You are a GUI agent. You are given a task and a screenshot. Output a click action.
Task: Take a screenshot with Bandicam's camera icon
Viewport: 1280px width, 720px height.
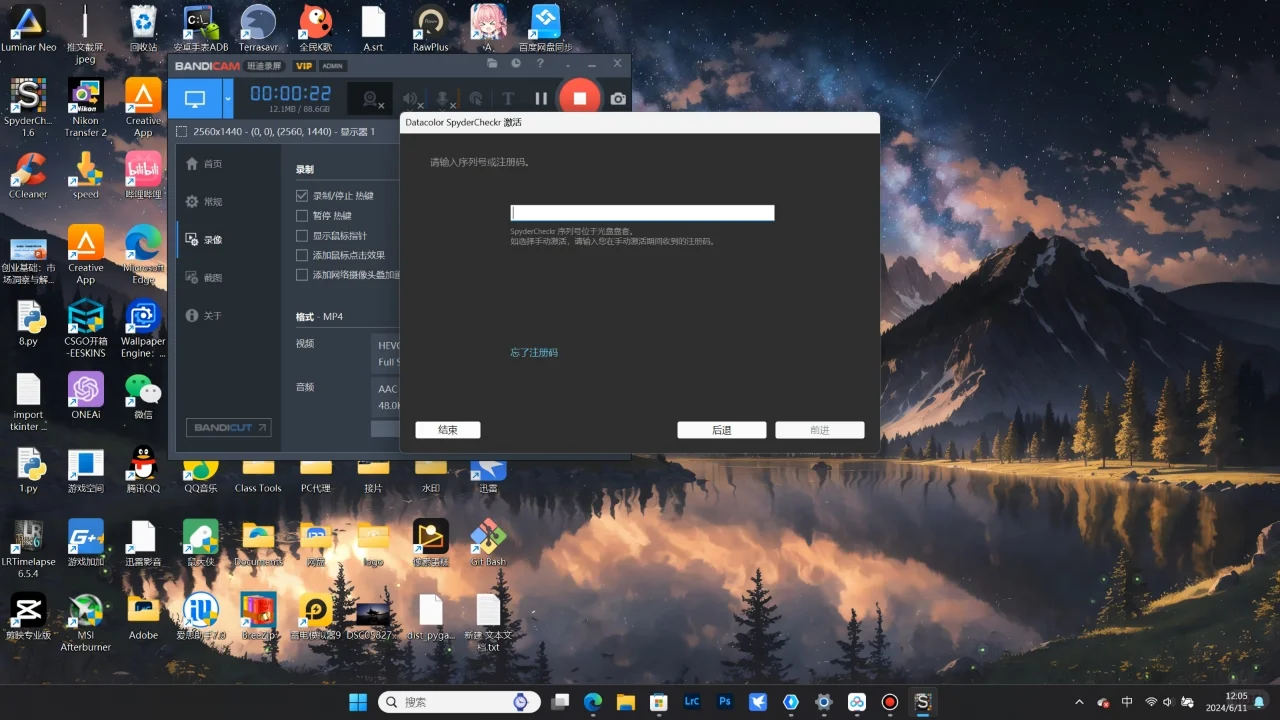point(618,99)
